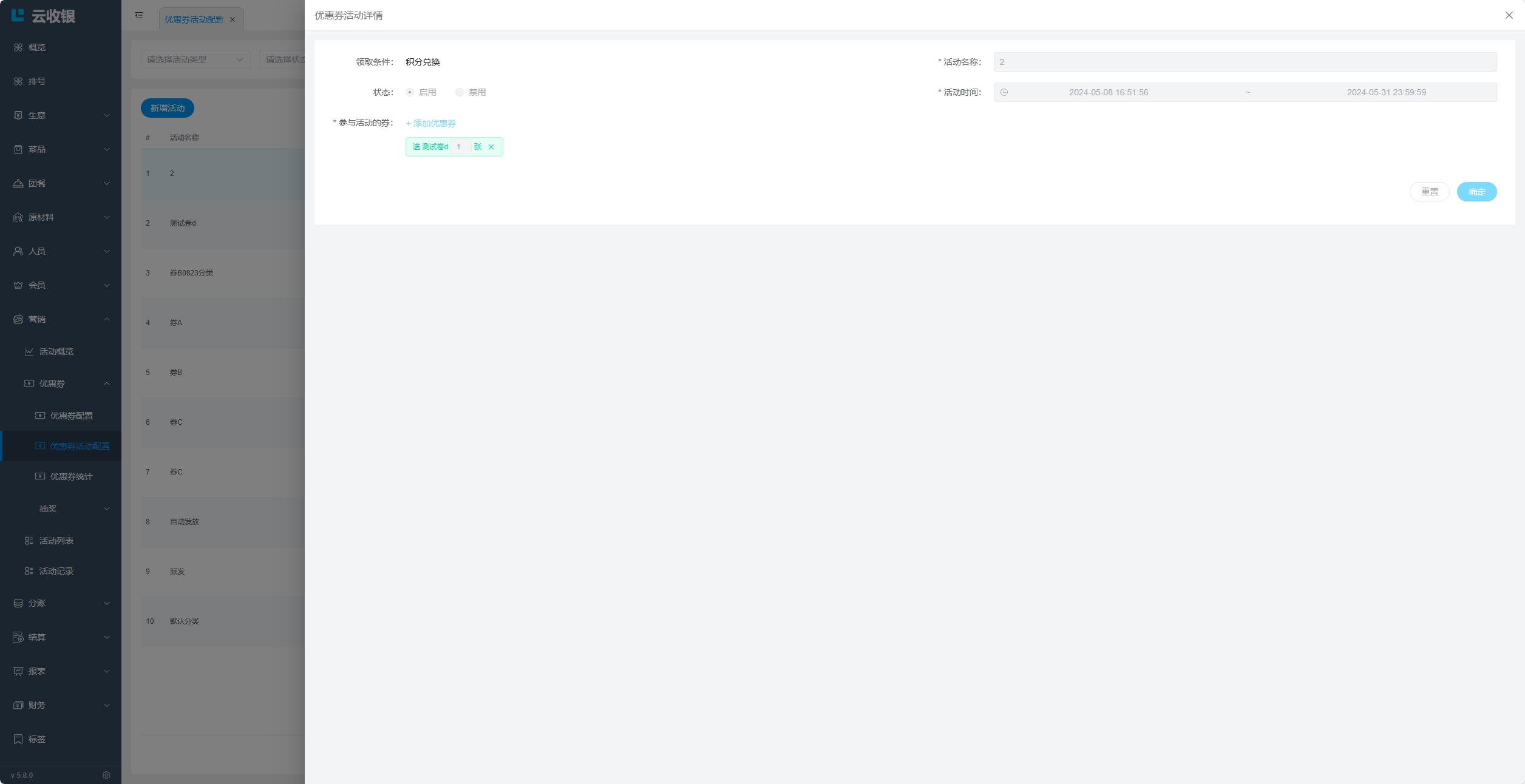Expand the 会员 sidebar menu
Image resolution: width=1525 pixels, height=784 pixels.
(x=61, y=285)
